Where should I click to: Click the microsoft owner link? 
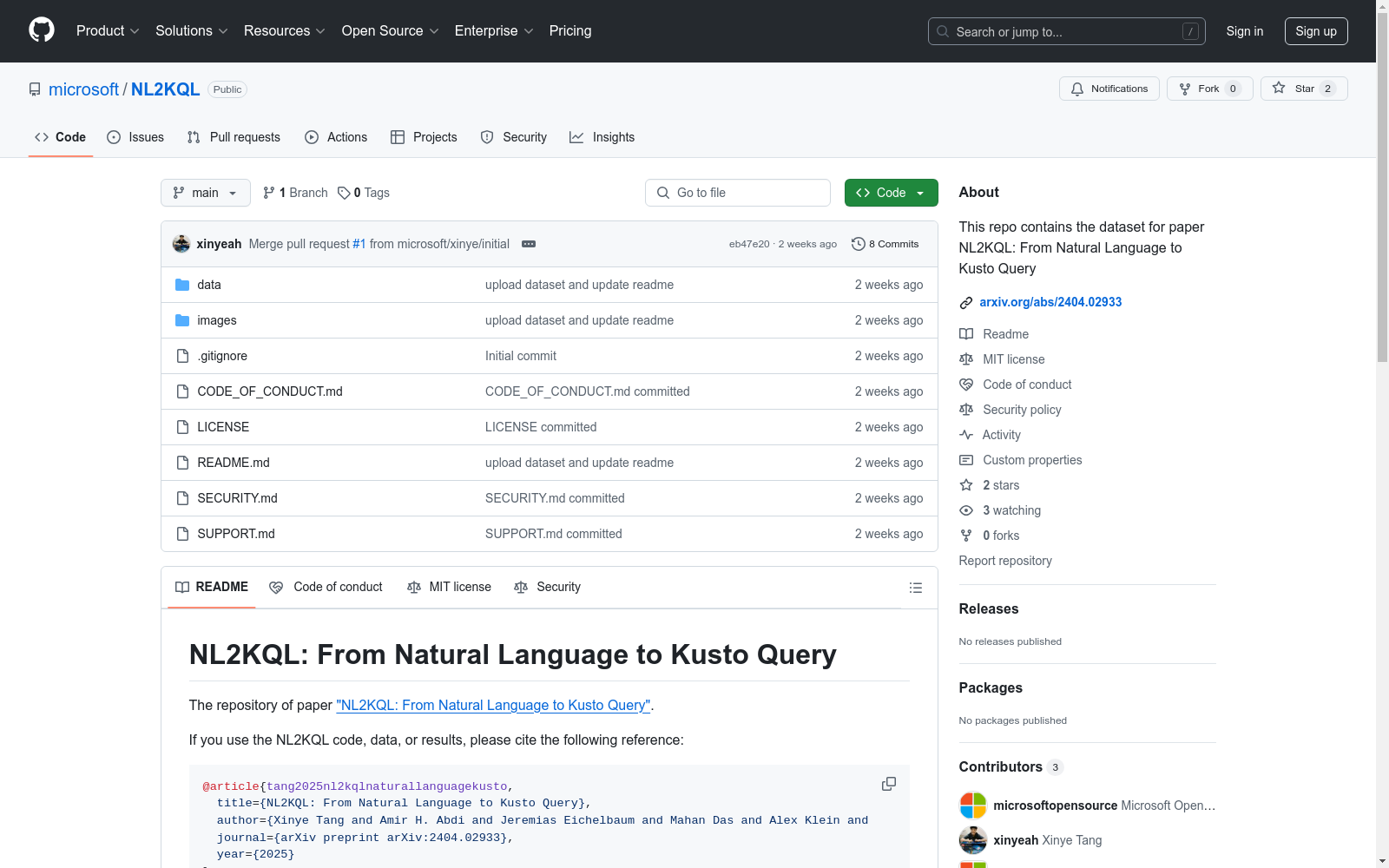[83, 89]
